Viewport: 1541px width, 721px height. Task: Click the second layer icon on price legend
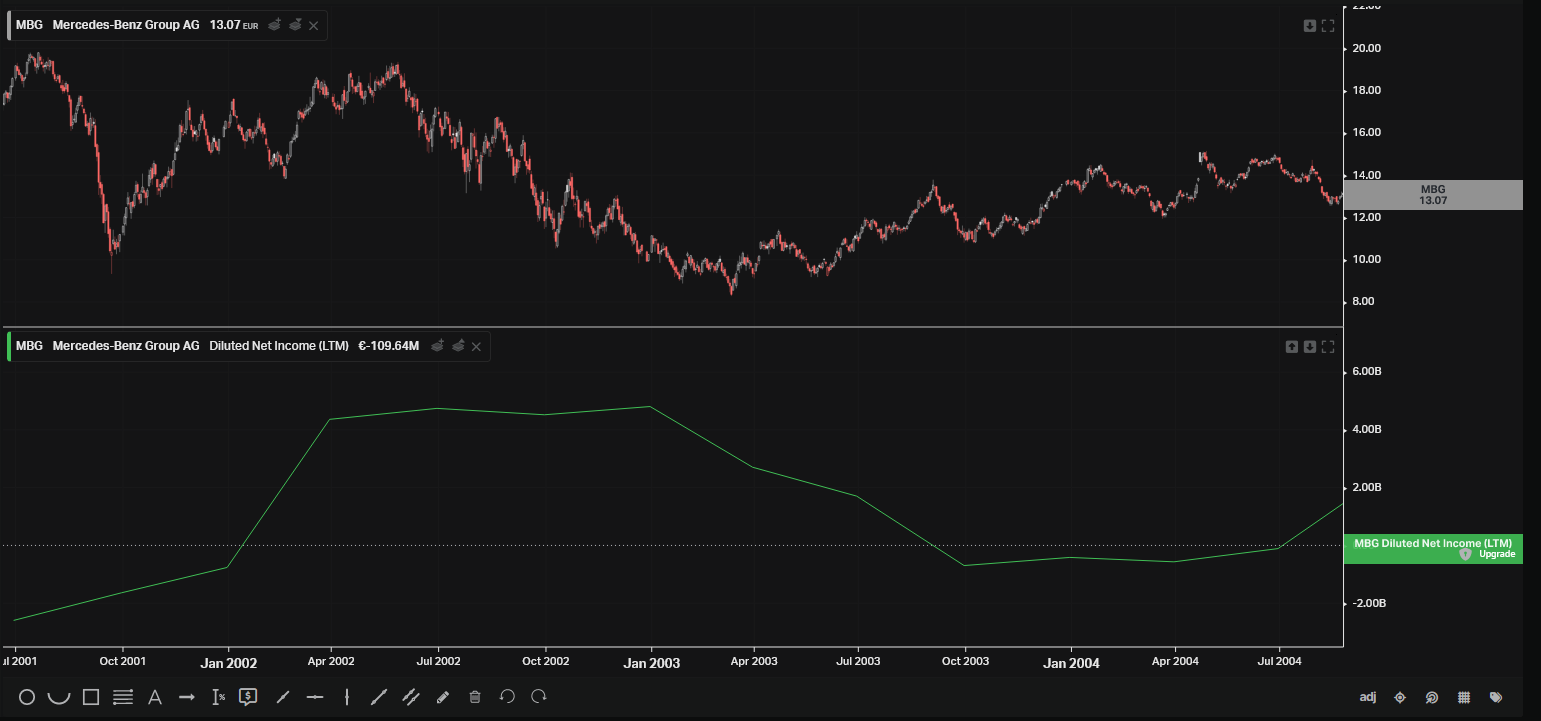pos(295,25)
